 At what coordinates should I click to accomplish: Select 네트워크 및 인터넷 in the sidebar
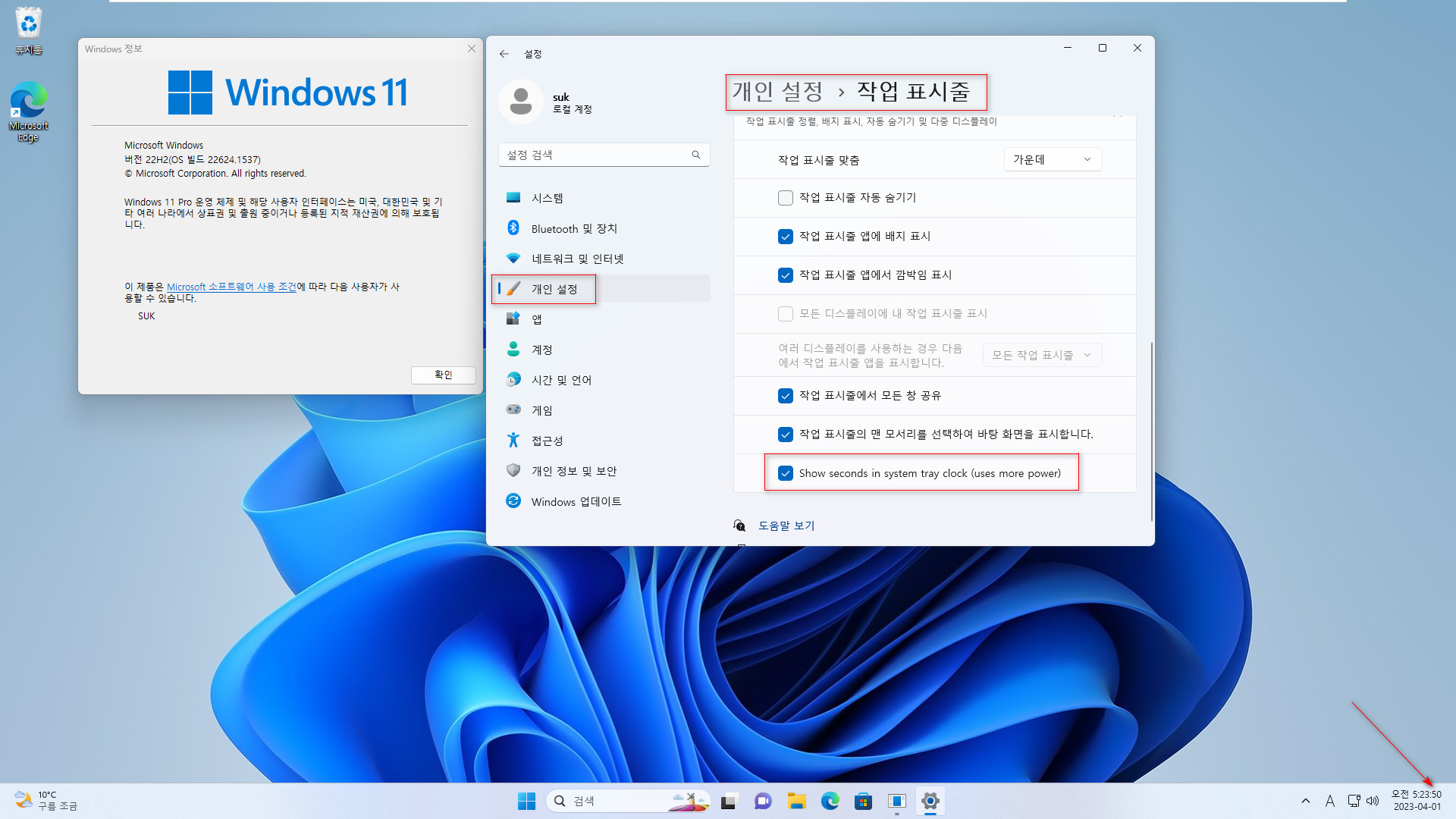pyautogui.click(x=604, y=259)
